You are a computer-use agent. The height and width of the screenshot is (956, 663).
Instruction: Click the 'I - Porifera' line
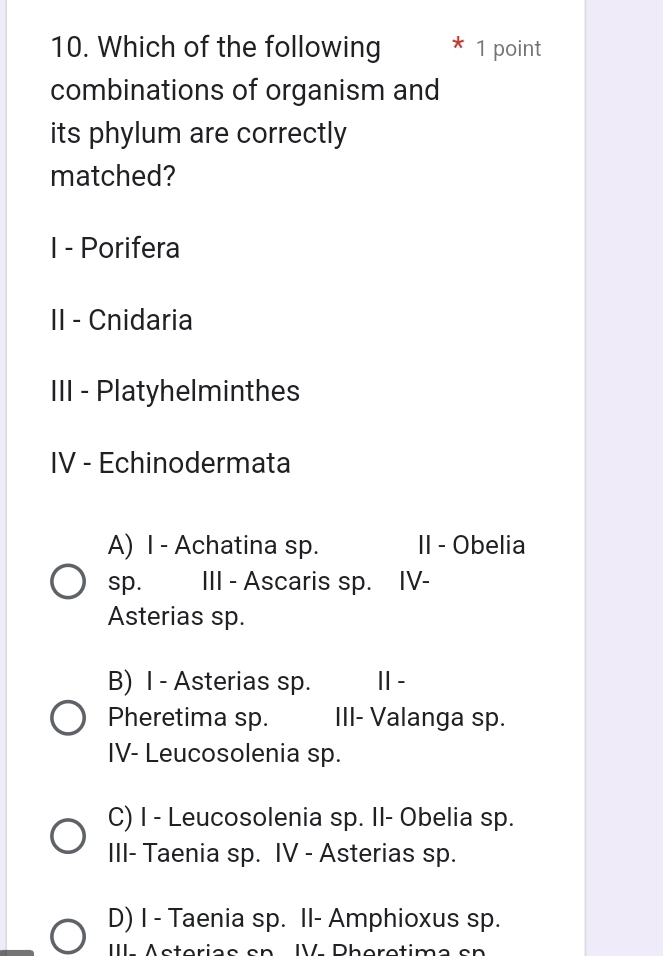(x=115, y=248)
